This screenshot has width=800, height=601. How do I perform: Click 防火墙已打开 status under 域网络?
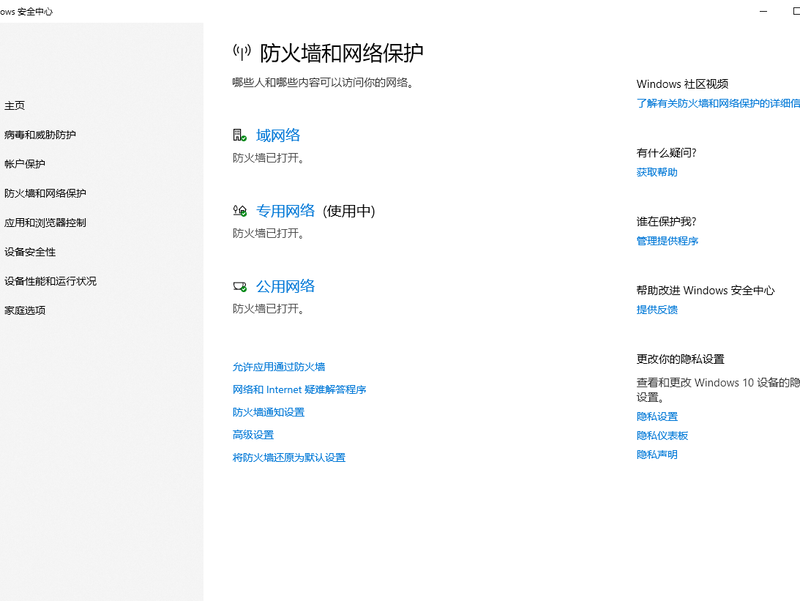[268, 158]
